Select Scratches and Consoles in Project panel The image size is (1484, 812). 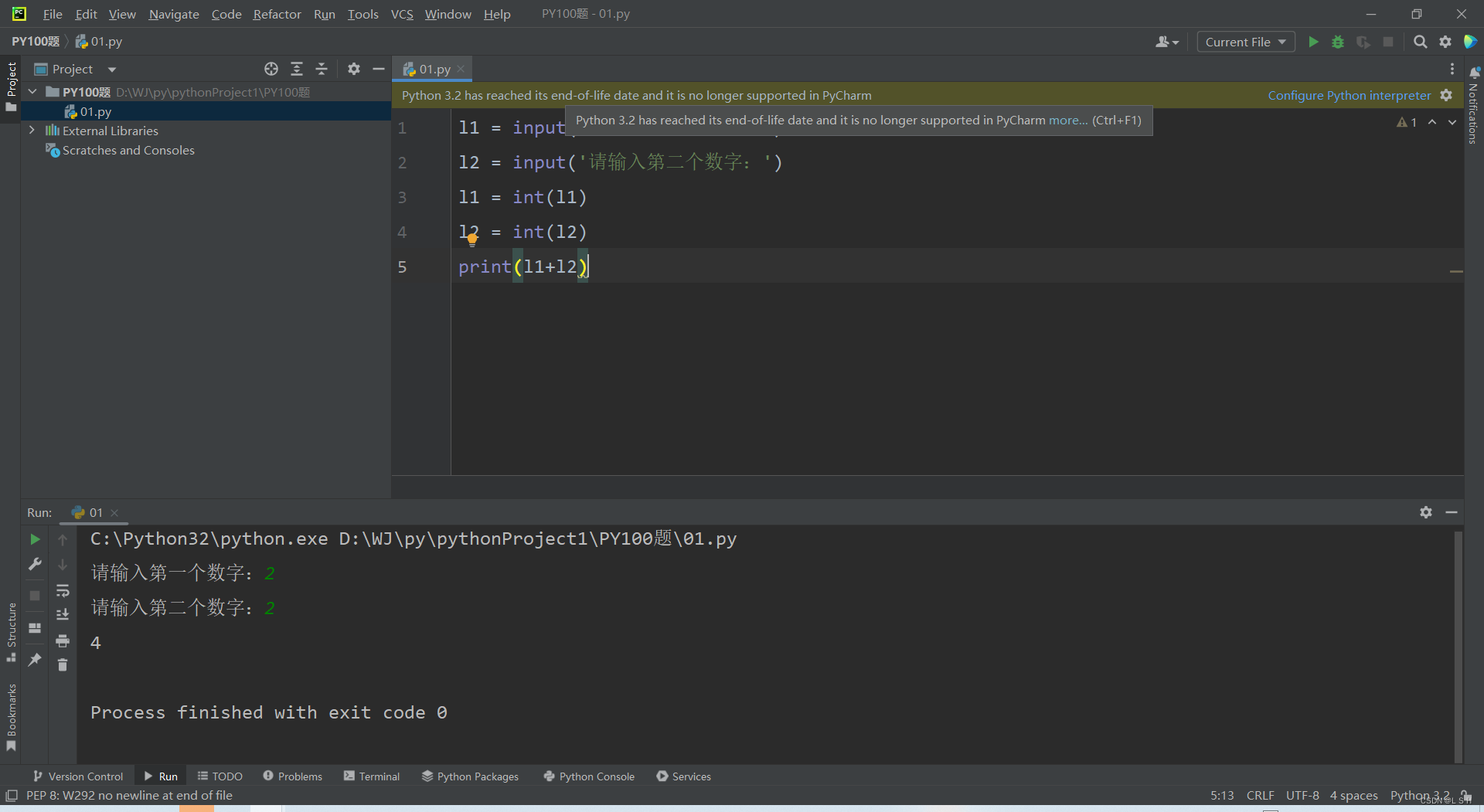(x=128, y=150)
